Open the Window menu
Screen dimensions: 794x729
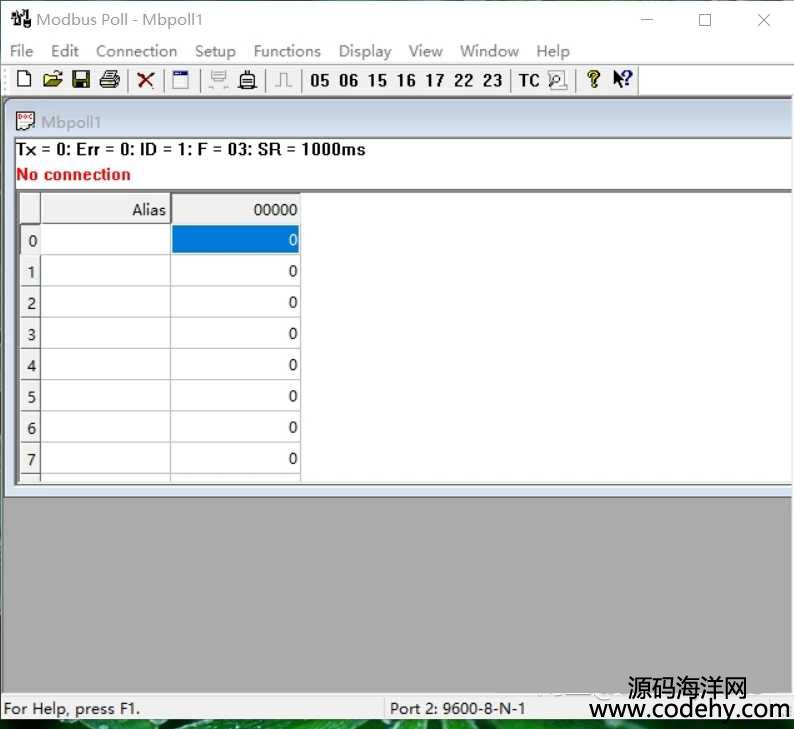[490, 51]
